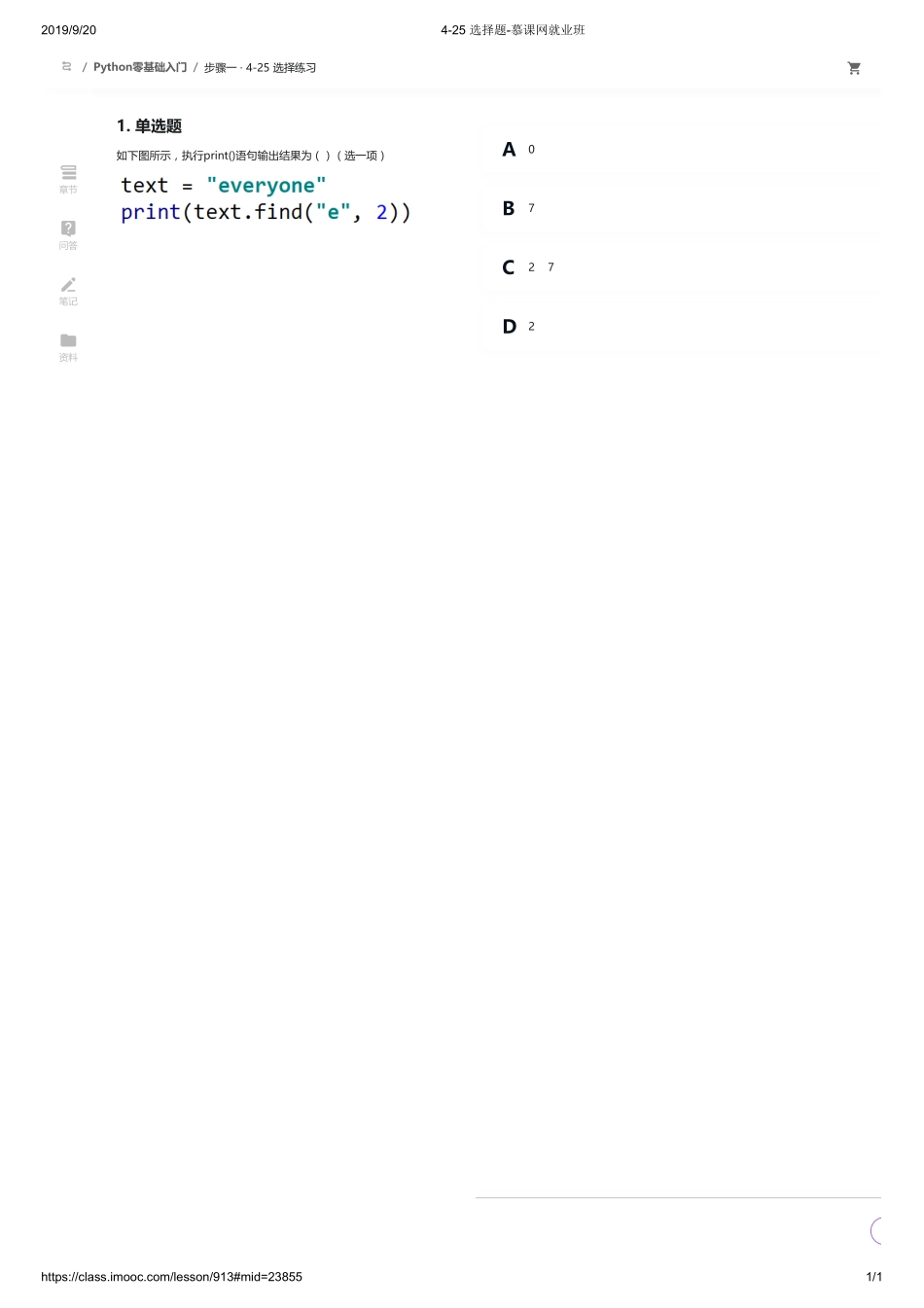
Task: Click the 2019/9/20 date in header
Action: pos(68,30)
